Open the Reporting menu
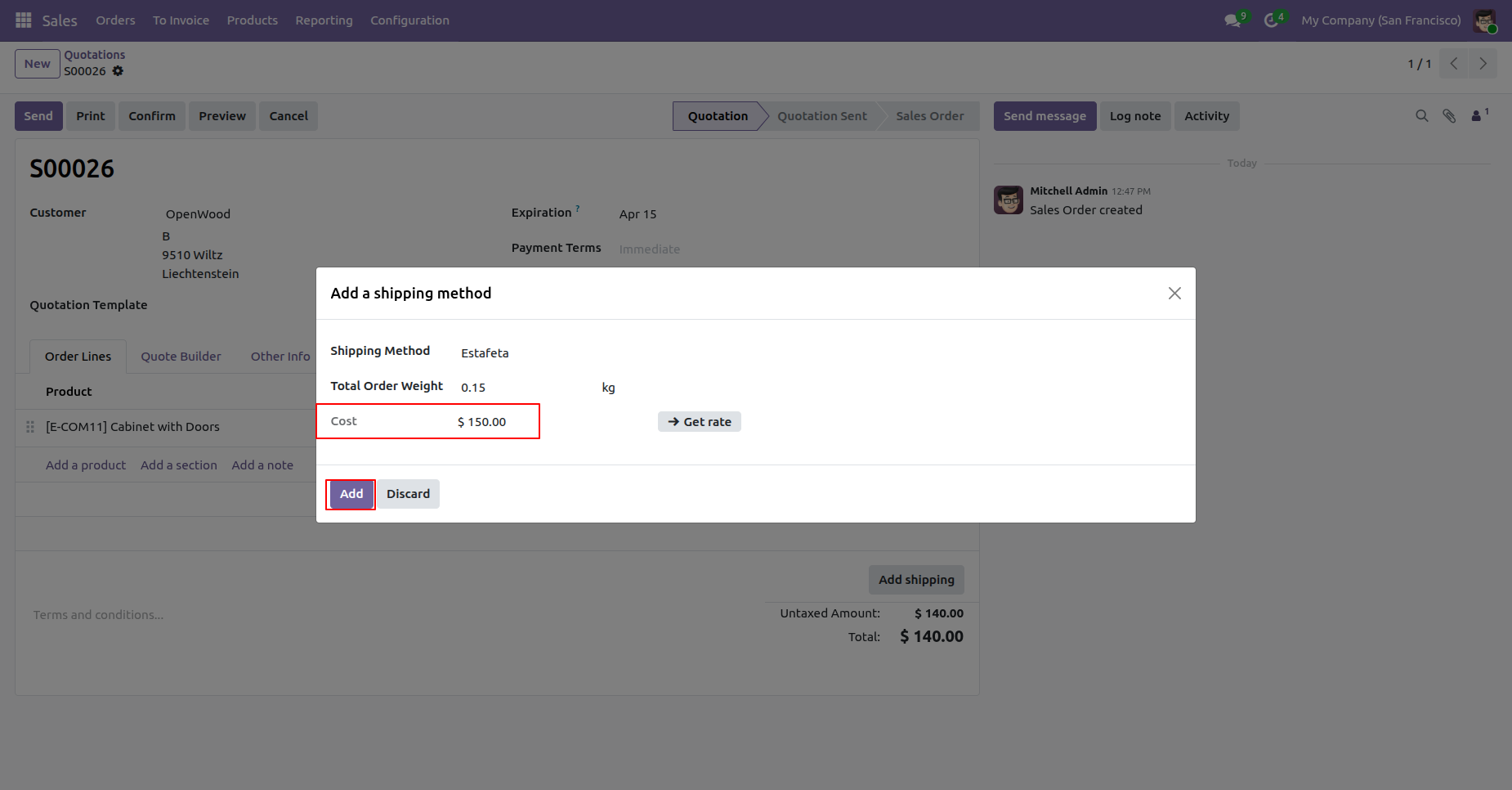This screenshot has width=1512, height=790. [324, 20]
